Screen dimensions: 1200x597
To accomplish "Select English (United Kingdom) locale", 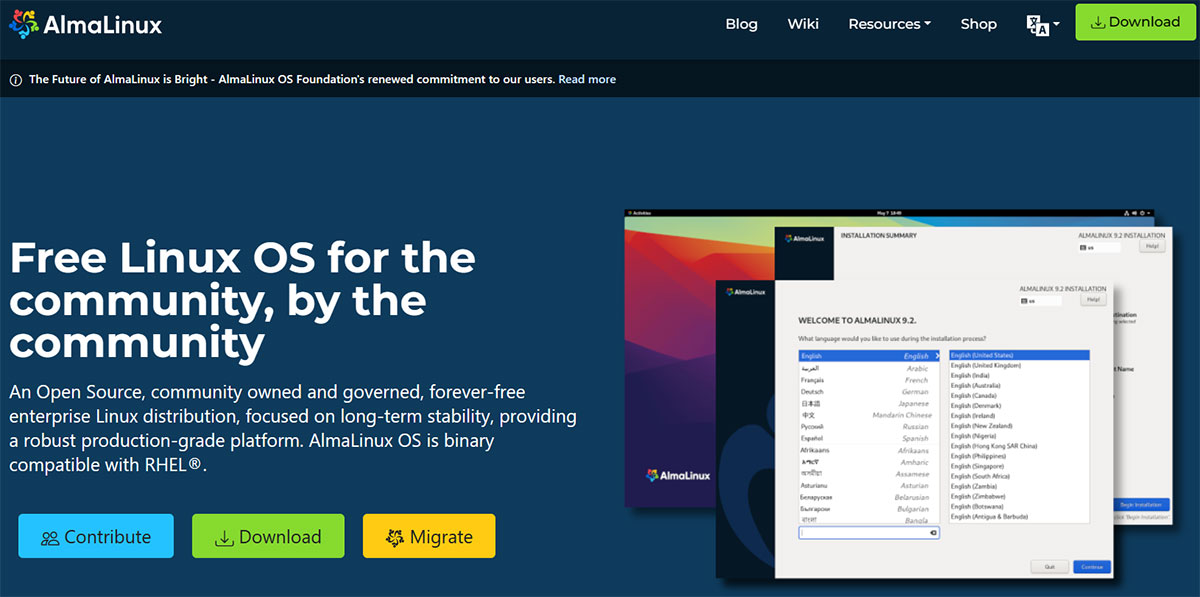I will [1019, 365].
